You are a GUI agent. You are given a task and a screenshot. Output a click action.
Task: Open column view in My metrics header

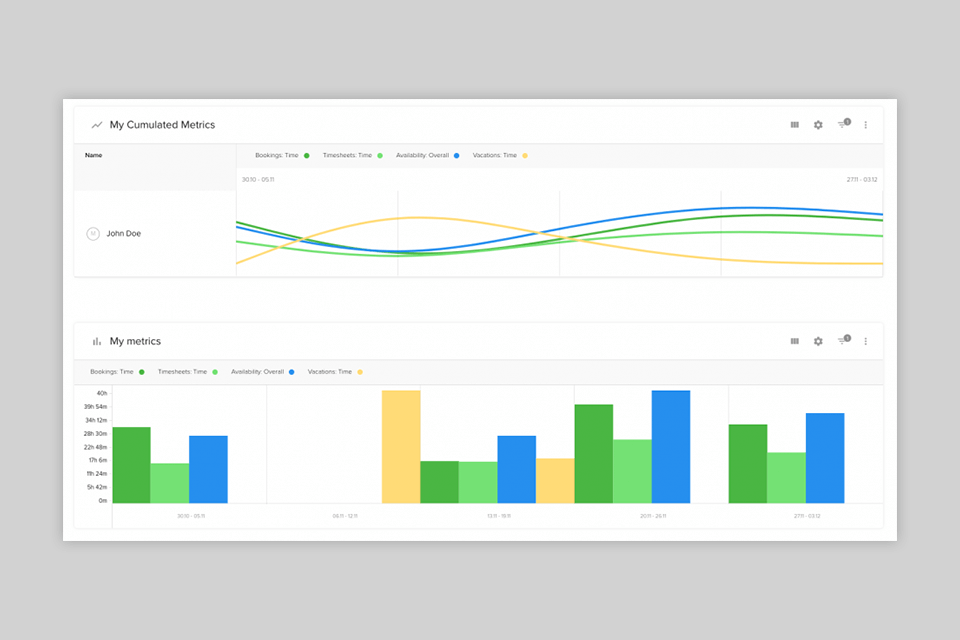795,341
